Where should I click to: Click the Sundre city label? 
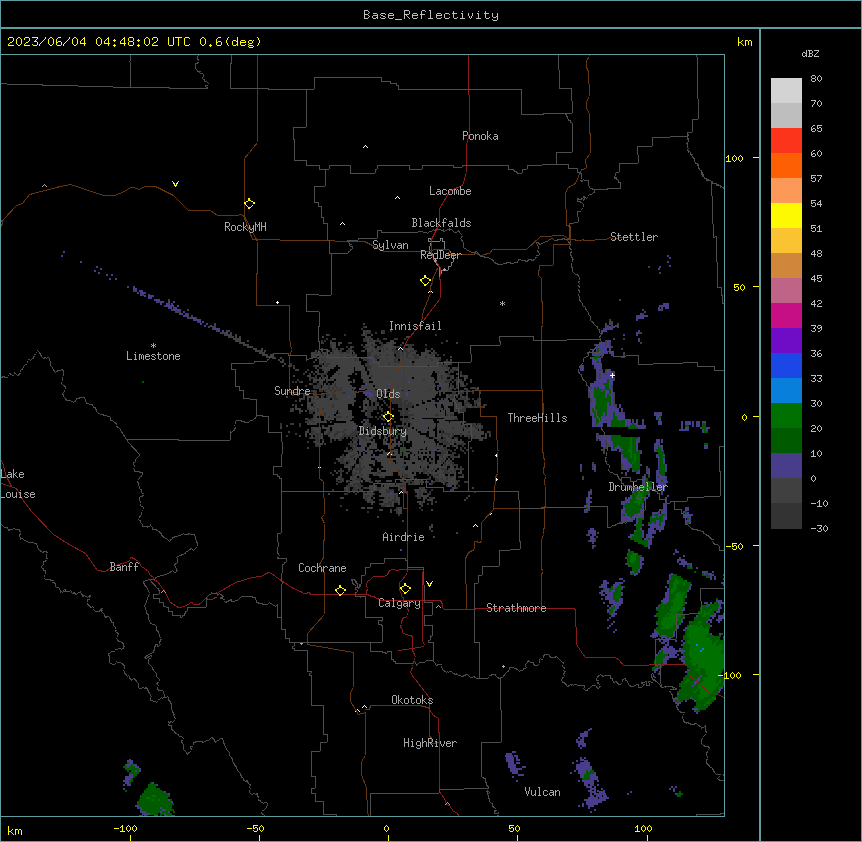pyautogui.click(x=292, y=391)
